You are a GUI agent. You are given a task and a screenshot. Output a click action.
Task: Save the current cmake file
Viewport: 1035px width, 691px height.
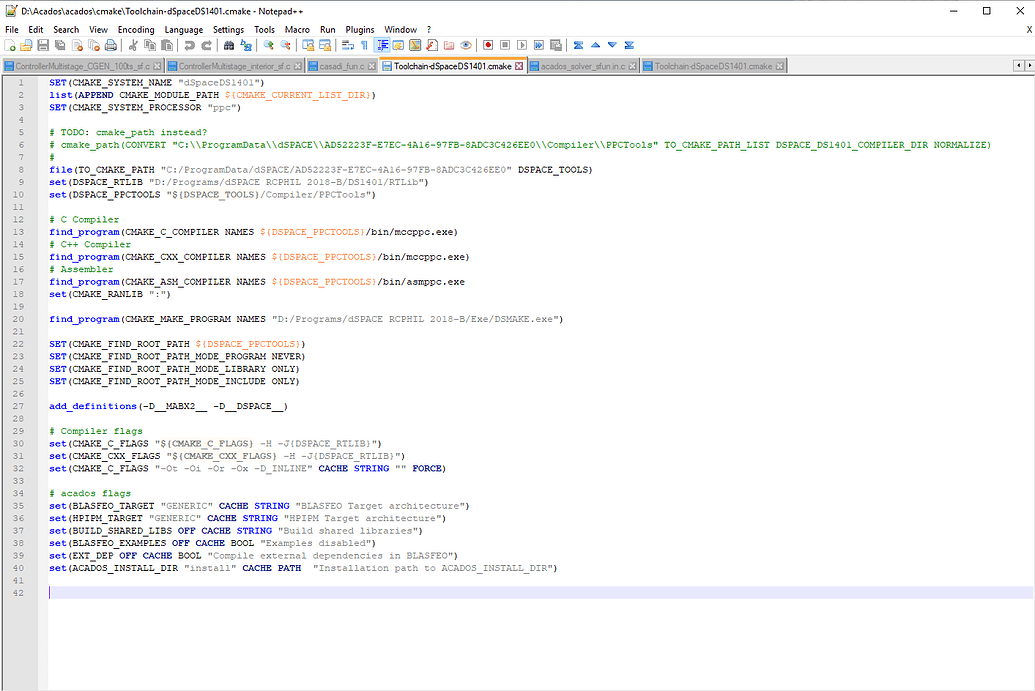[43, 45]
